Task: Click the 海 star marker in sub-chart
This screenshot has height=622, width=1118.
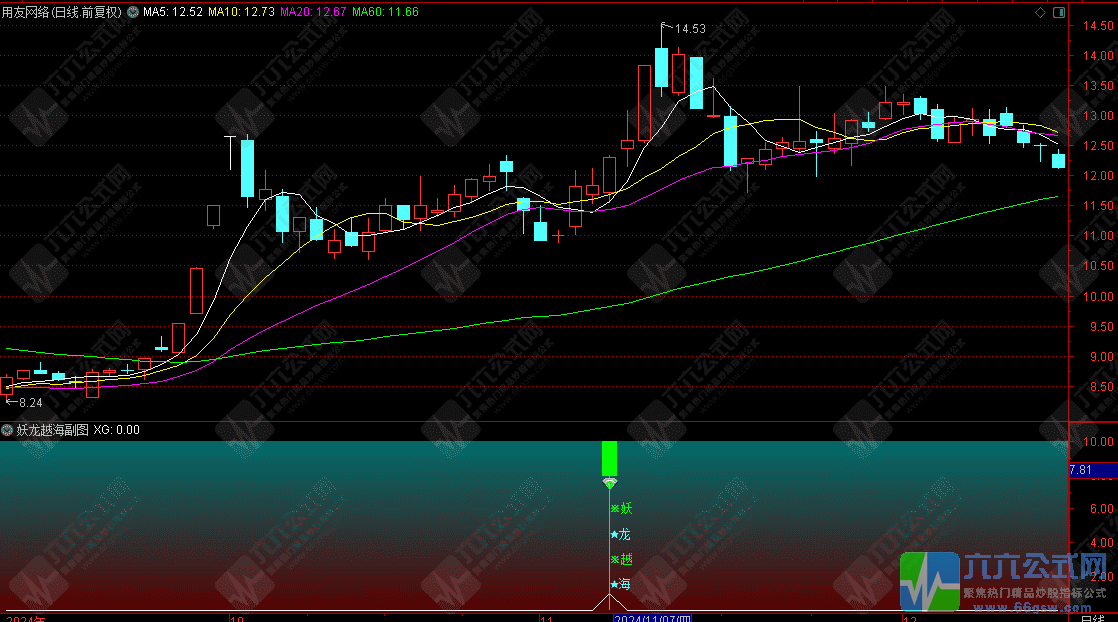Action: point(621,585)
